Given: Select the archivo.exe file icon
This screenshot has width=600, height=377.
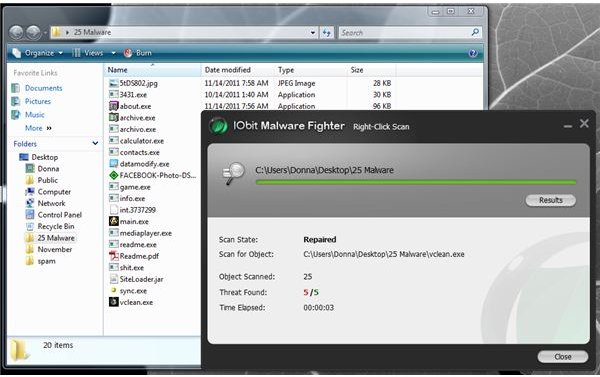Looking at the screenshot, I should pos(114,129).
